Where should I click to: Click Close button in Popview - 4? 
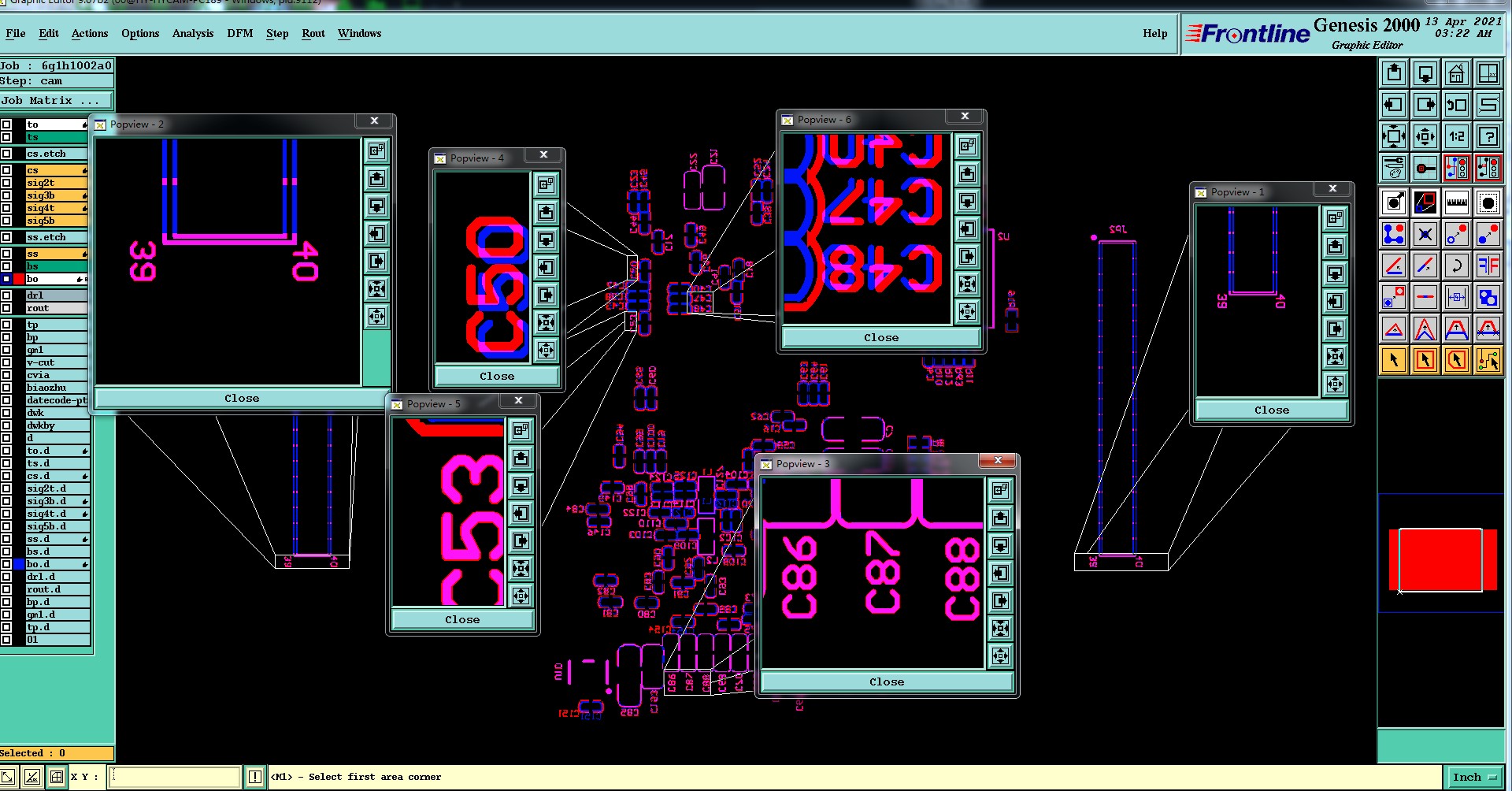(x=497, y=377)
